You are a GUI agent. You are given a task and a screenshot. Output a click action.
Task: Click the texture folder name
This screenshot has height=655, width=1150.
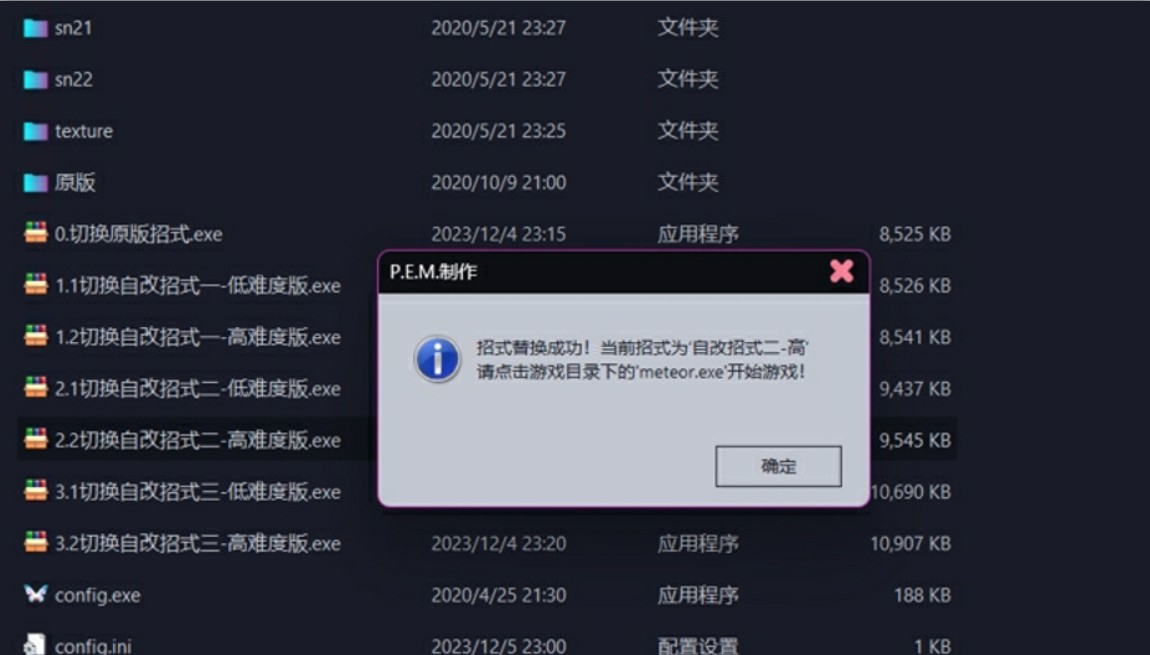click(x=84, y=131)
